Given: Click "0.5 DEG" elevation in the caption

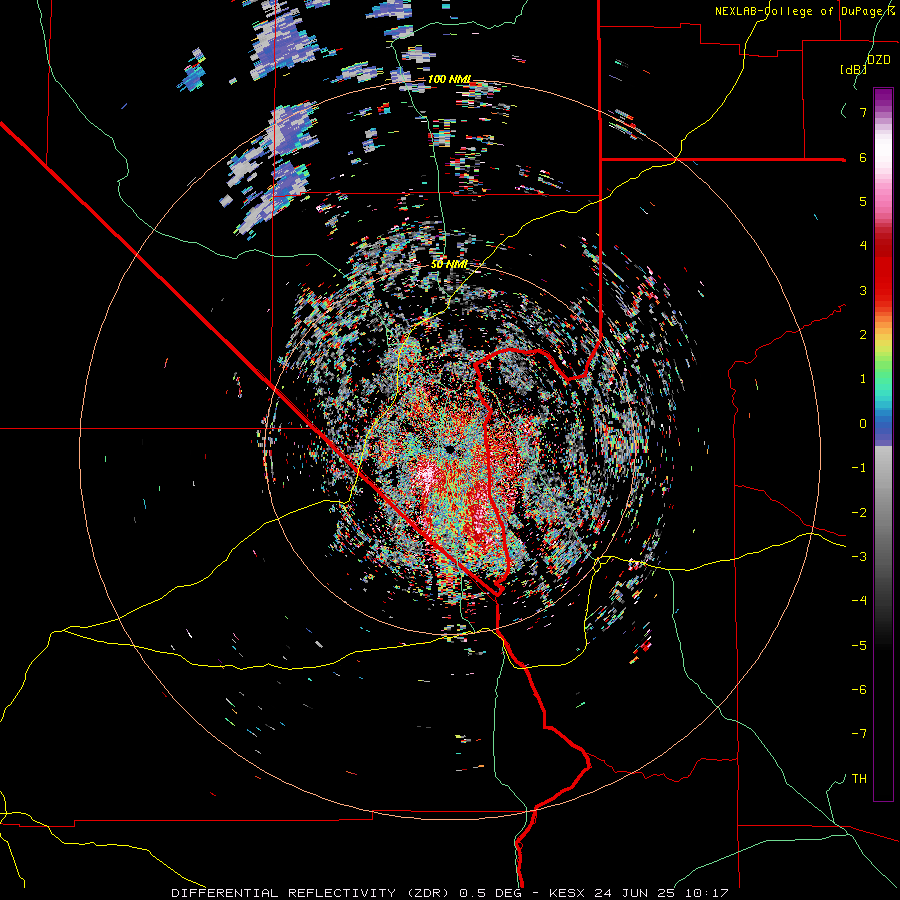Looking at the screenshot, I should tap(490, 893).
